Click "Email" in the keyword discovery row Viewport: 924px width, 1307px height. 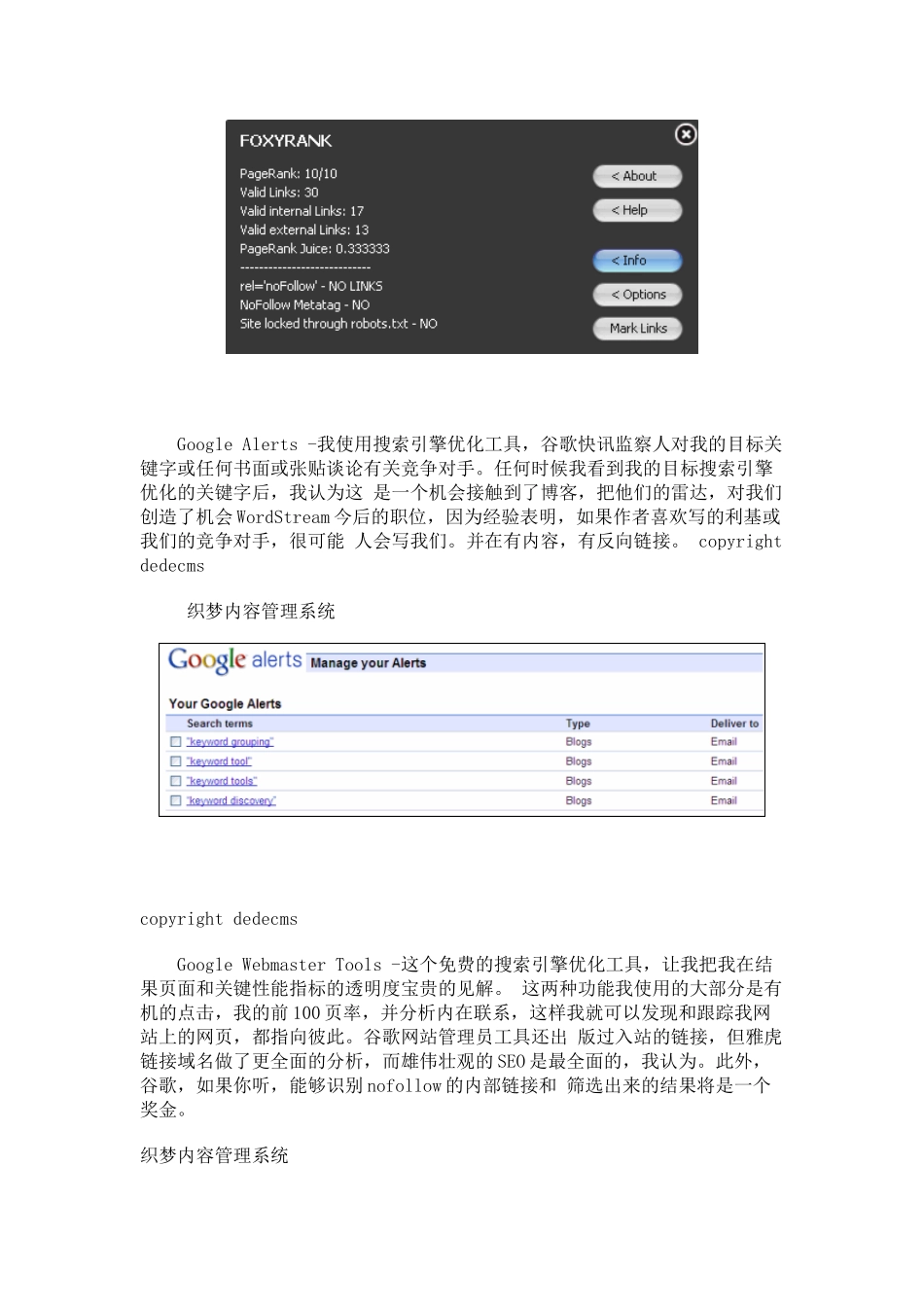point(724,800)
